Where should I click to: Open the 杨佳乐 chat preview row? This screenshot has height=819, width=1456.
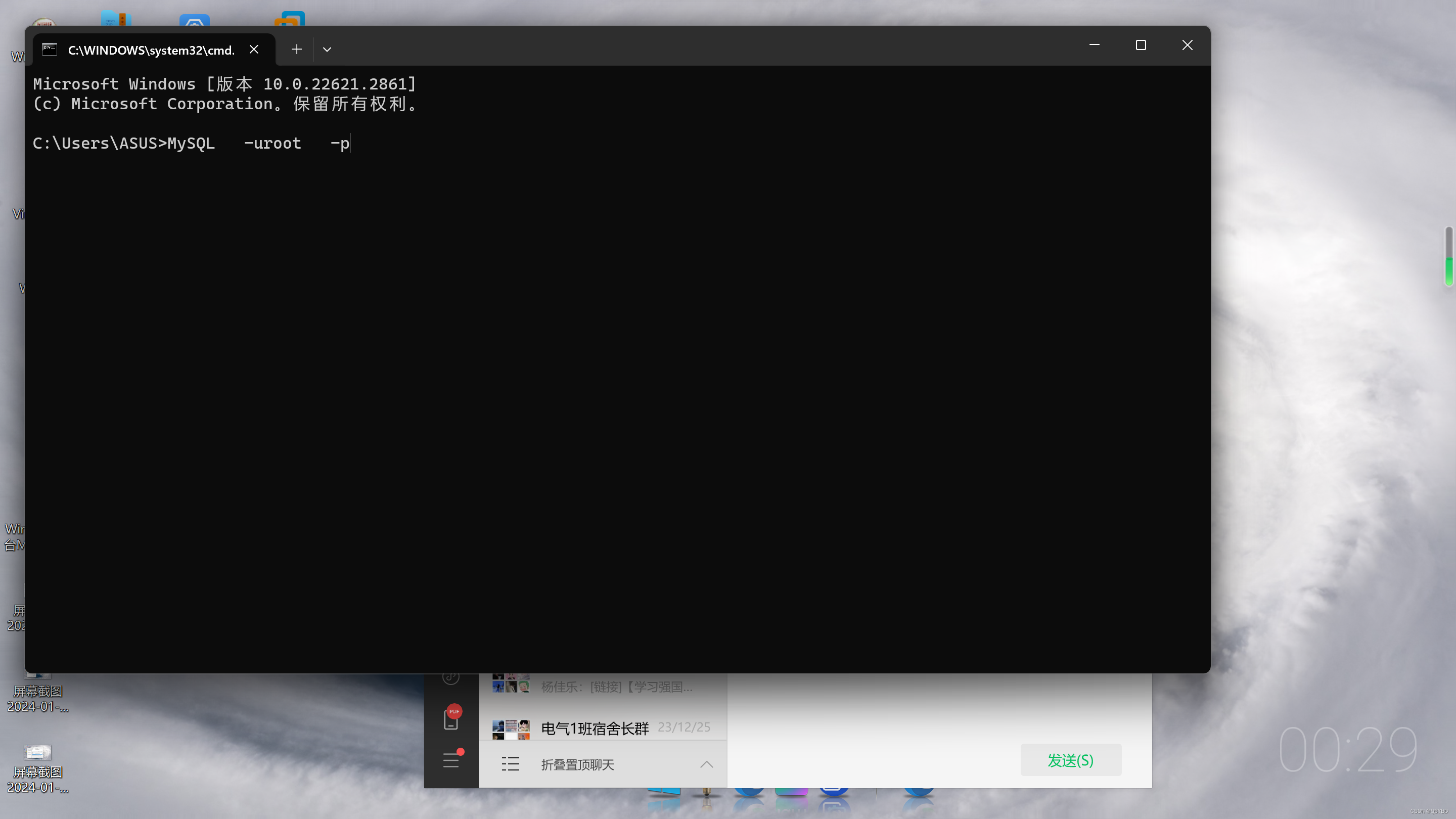[x=603, y=686]
